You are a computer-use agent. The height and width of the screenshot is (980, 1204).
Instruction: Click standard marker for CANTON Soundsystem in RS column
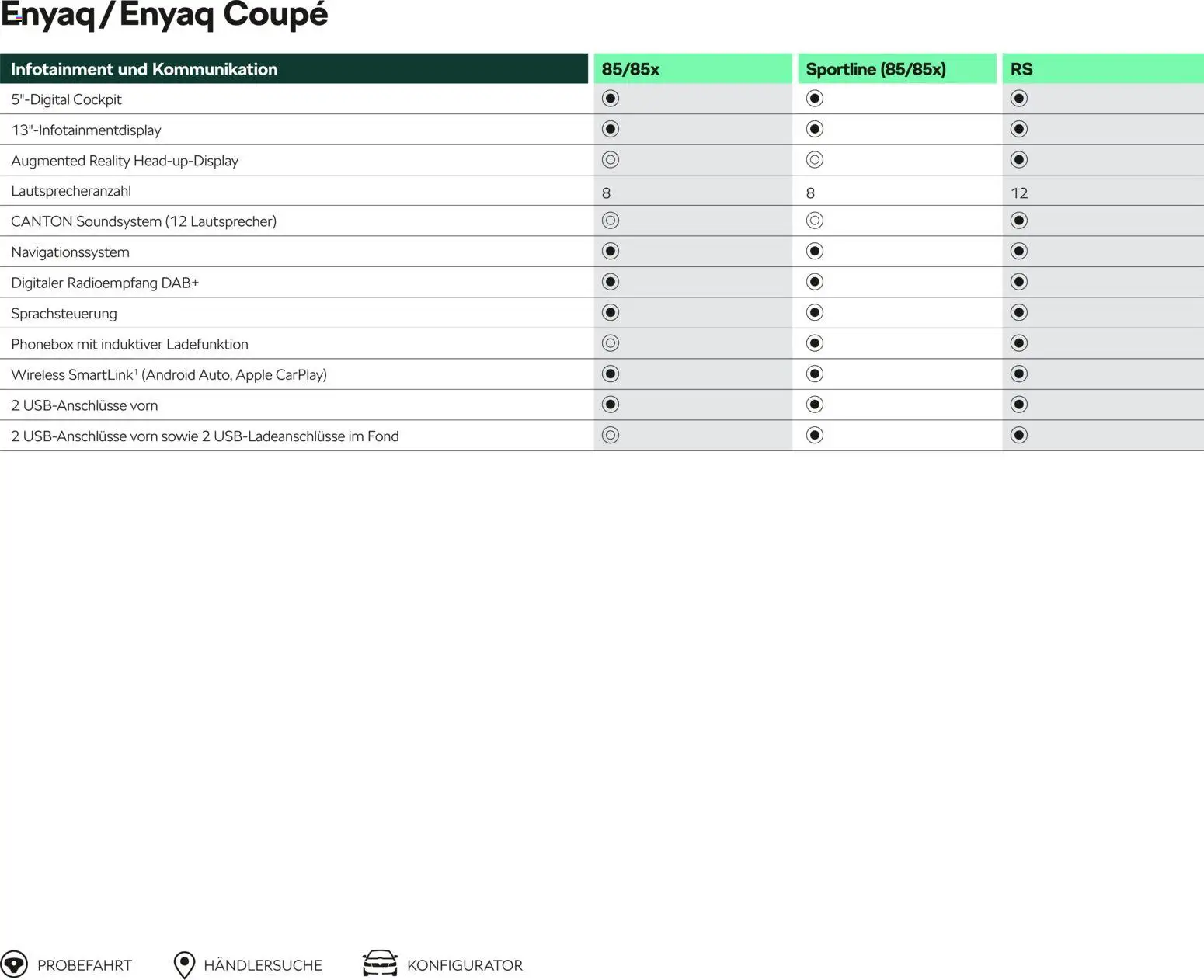1019,221
